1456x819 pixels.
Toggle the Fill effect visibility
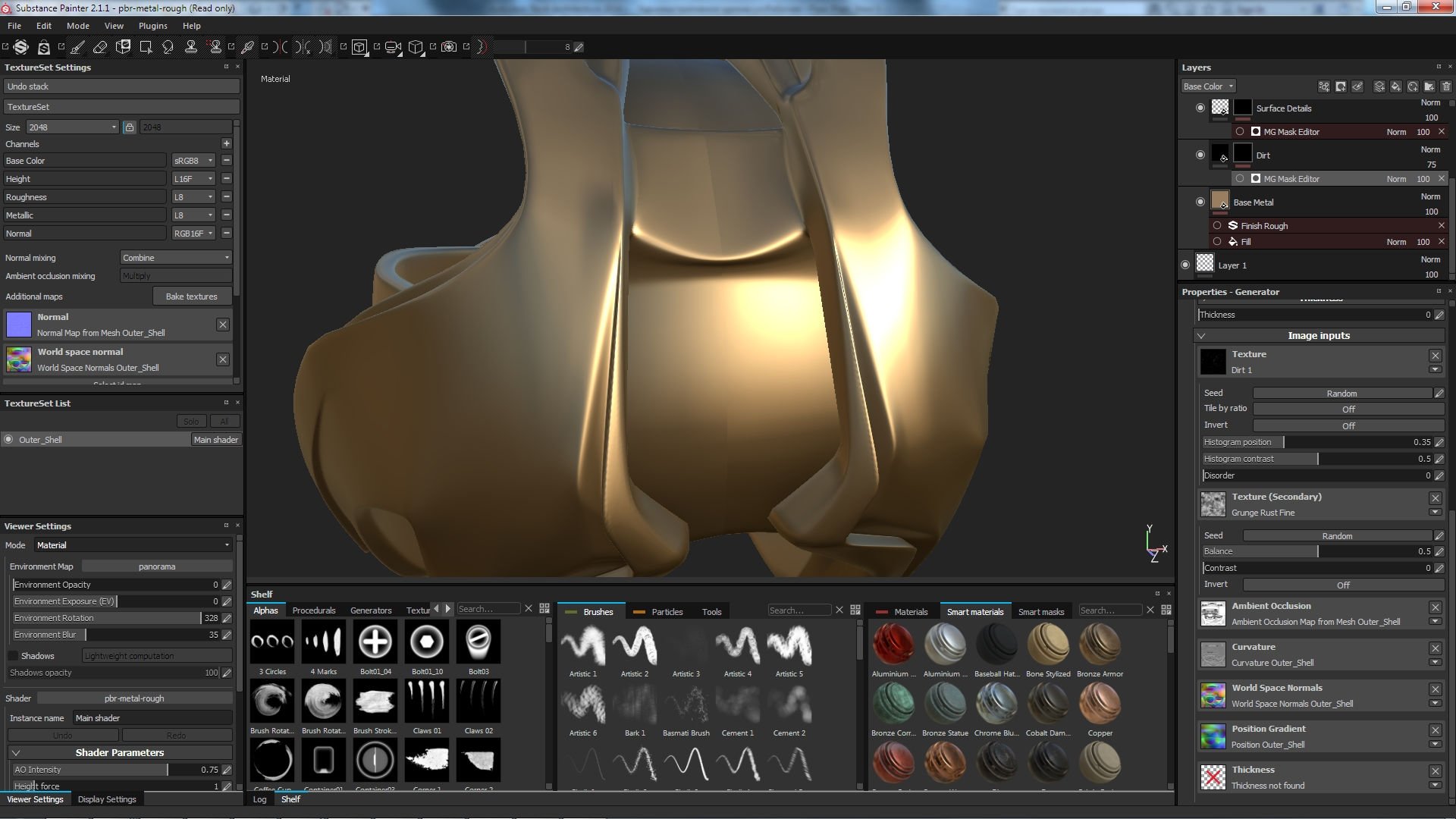(x=1217, y=241)
